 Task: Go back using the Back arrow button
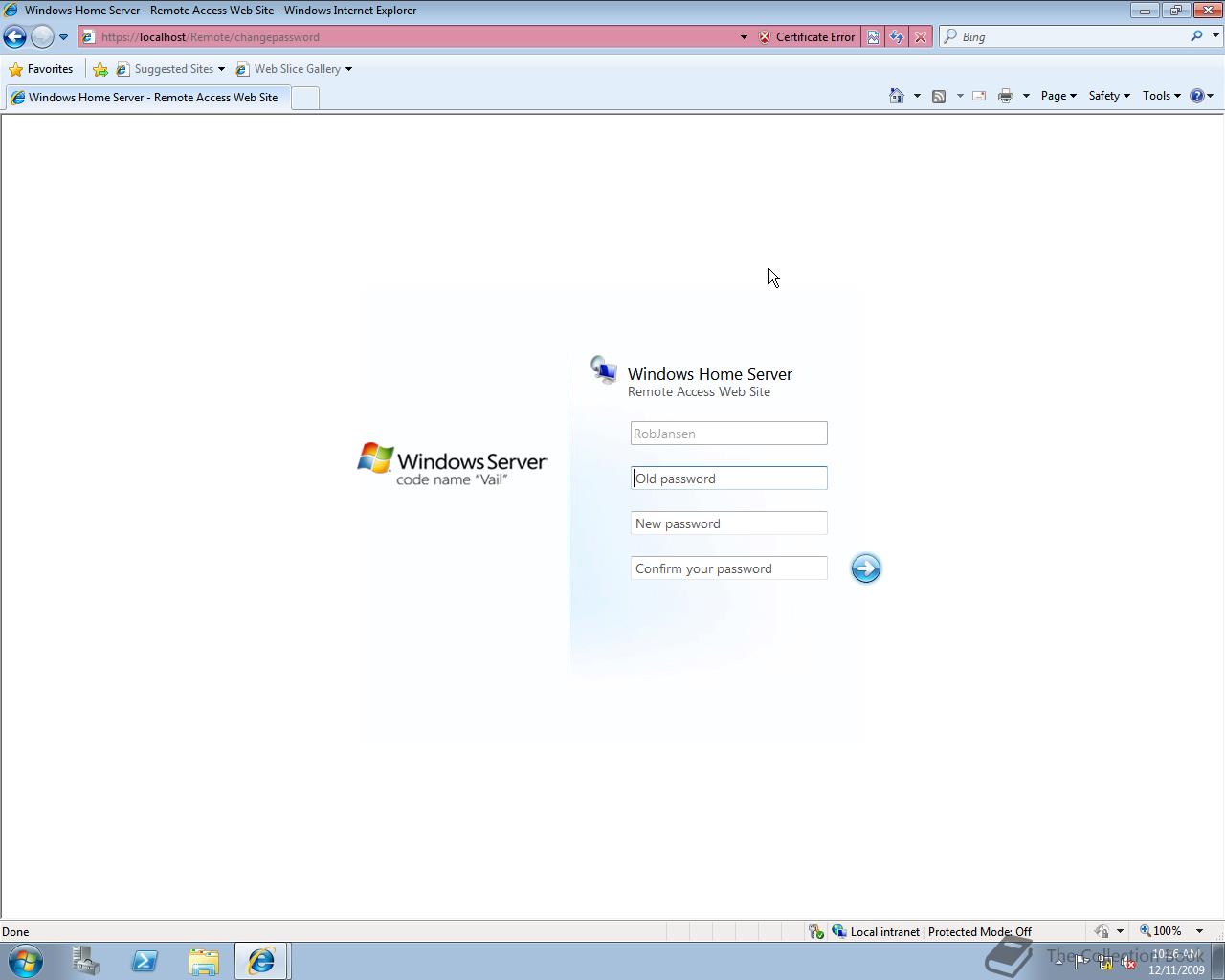tap(14, 37)
